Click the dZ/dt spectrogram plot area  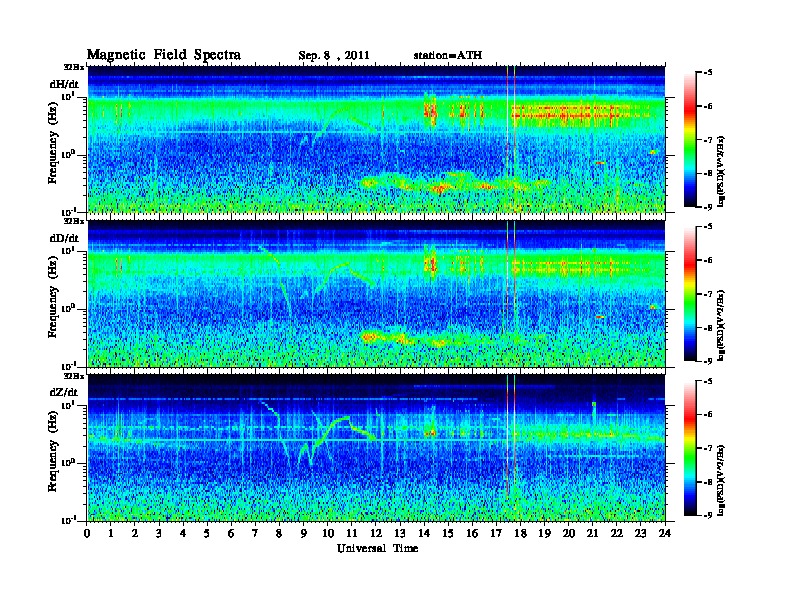click(x=376, y=447)
